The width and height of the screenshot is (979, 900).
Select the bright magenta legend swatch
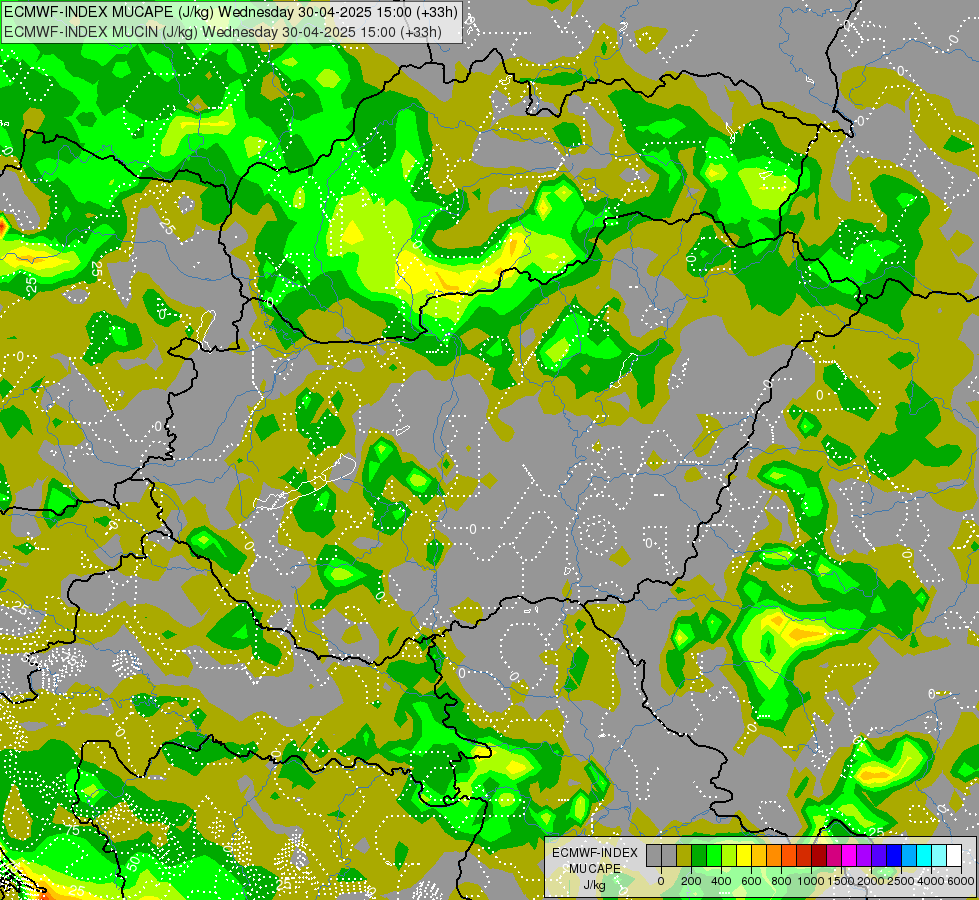click(850, 855)
